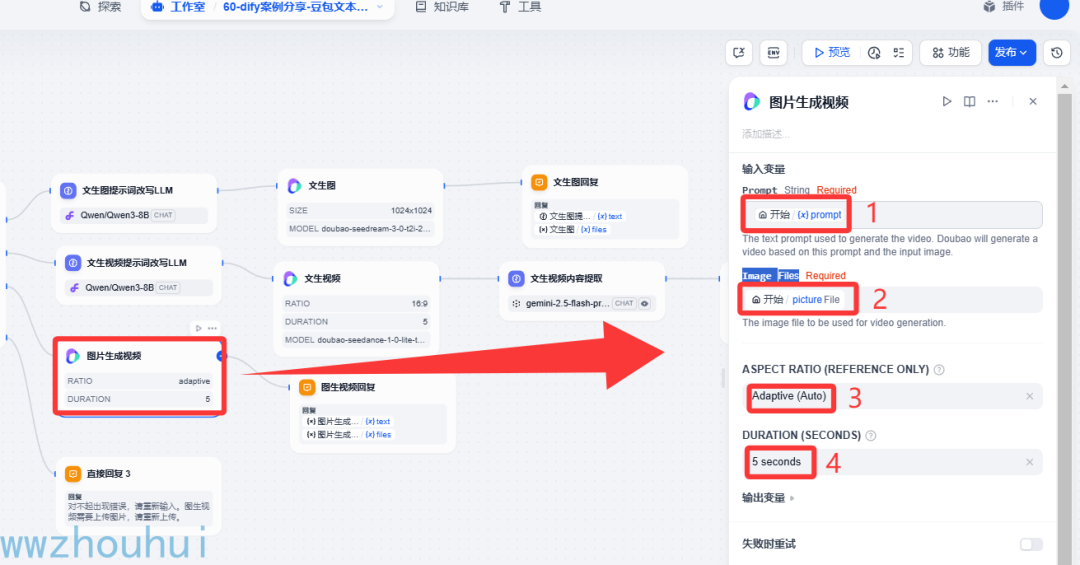Open the checklist icon in toolbar

click(x=899, y=53)
